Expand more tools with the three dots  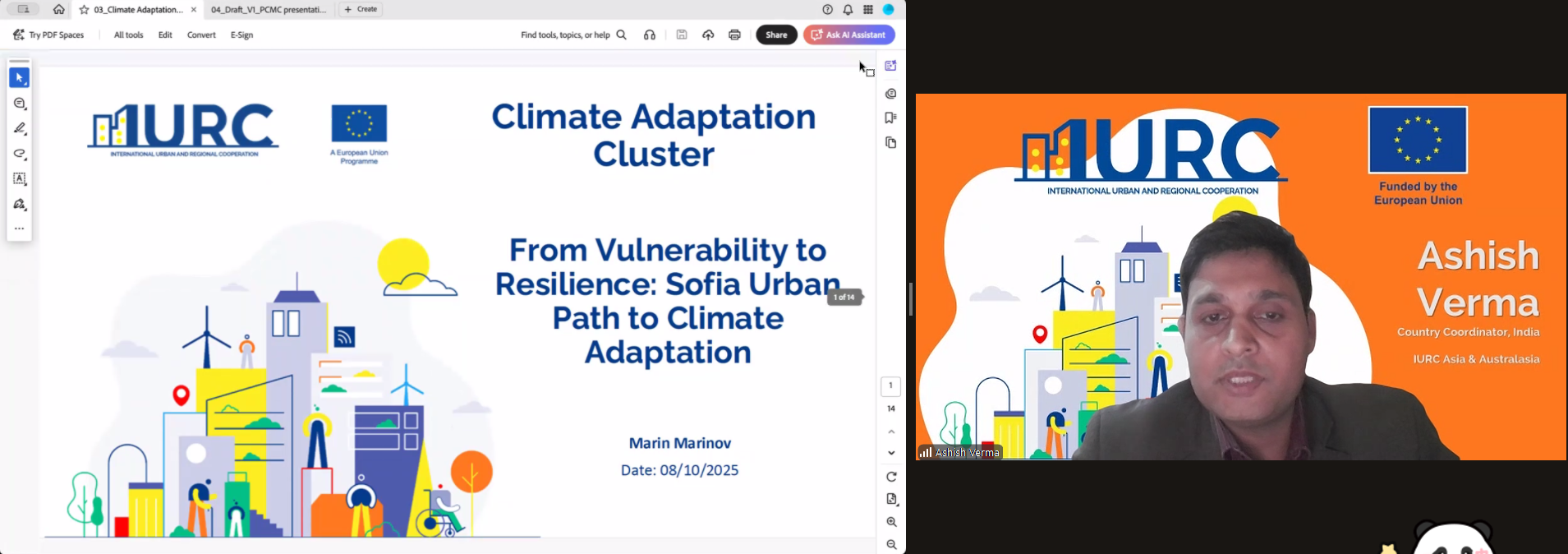click(20, 229)
